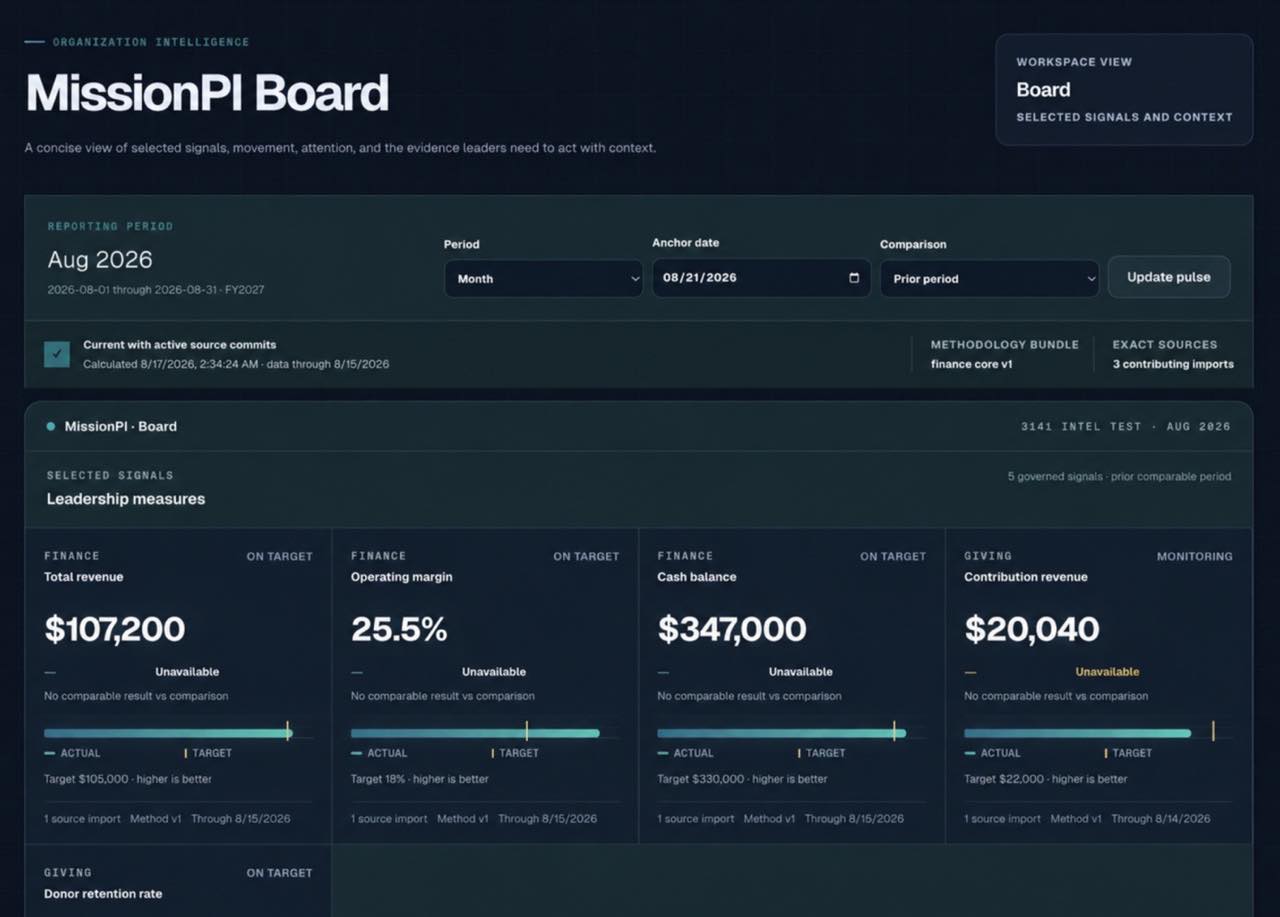Click the Operating margin progress bar
Screen dimensions: 1280x917
(475, 733)
